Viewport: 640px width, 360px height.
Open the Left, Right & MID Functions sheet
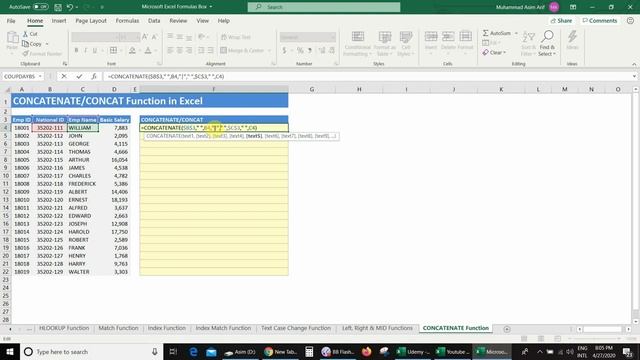pyautogui.click(x=377, y=328)
